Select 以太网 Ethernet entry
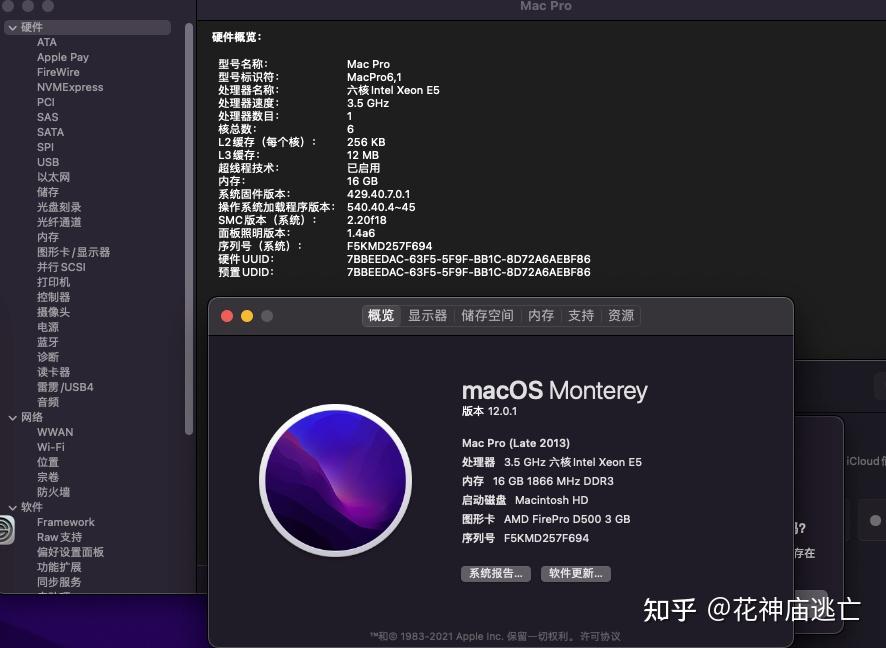This screenshot has width=886, height=648. (x=54, y=177)
